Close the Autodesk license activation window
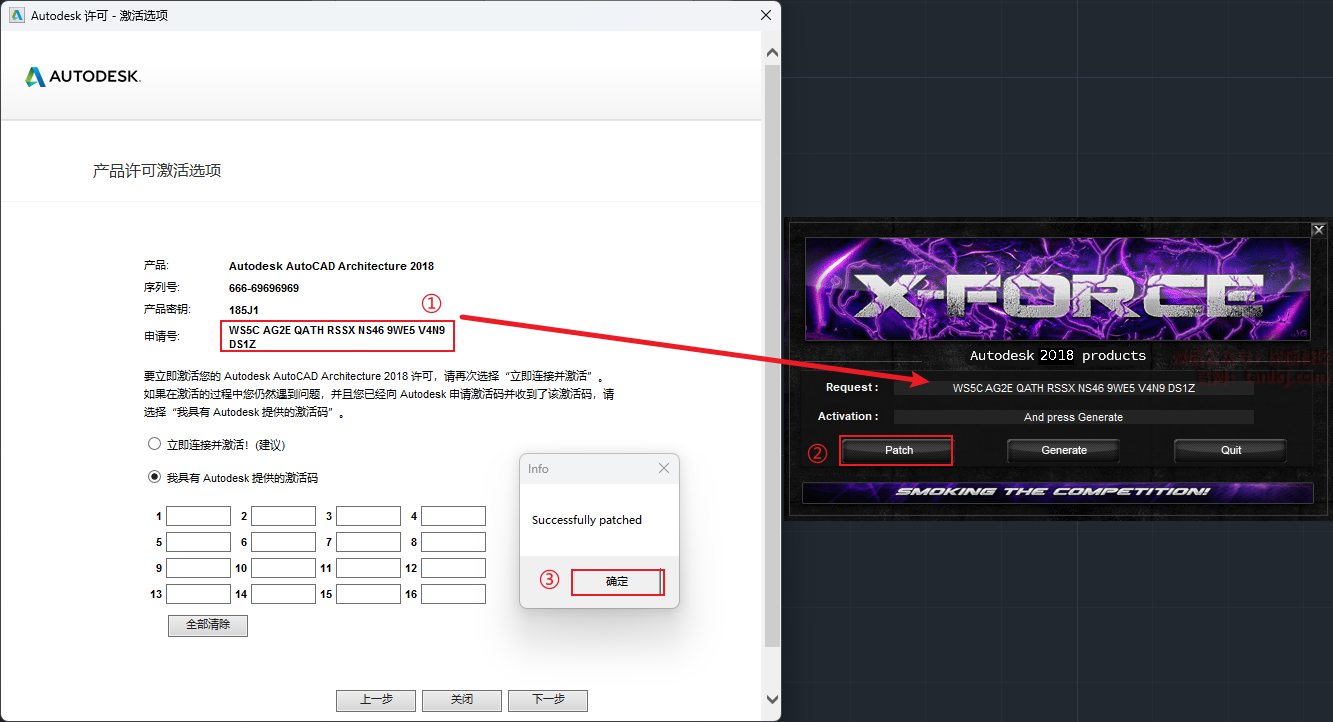 pos(766,15)
